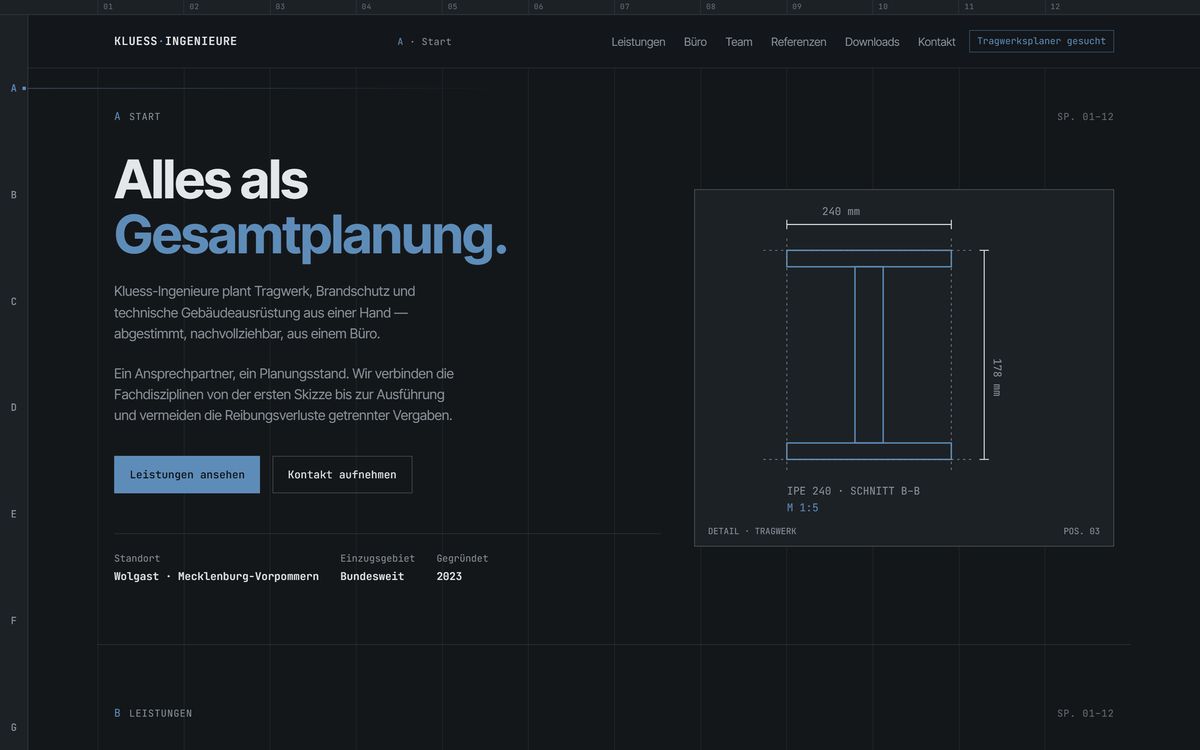The image size is (1200, 750).
Task: Click the 'A · Start' section indicator
Action: point(424,42)
